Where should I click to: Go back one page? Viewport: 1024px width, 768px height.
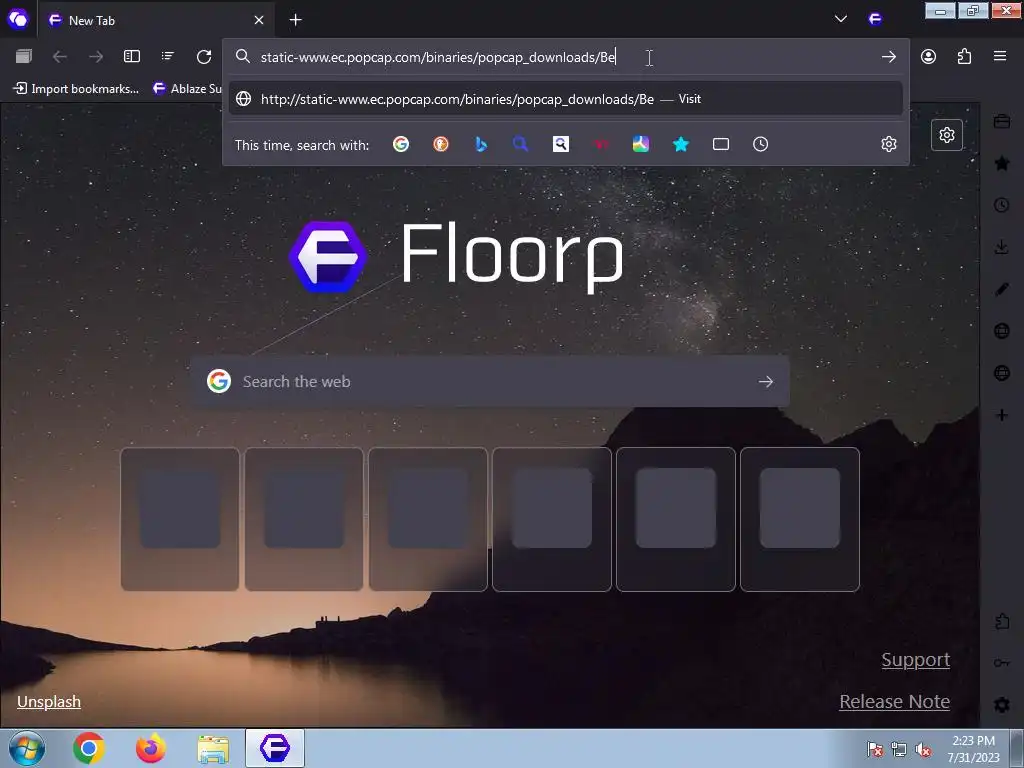[x=59, y=57]
